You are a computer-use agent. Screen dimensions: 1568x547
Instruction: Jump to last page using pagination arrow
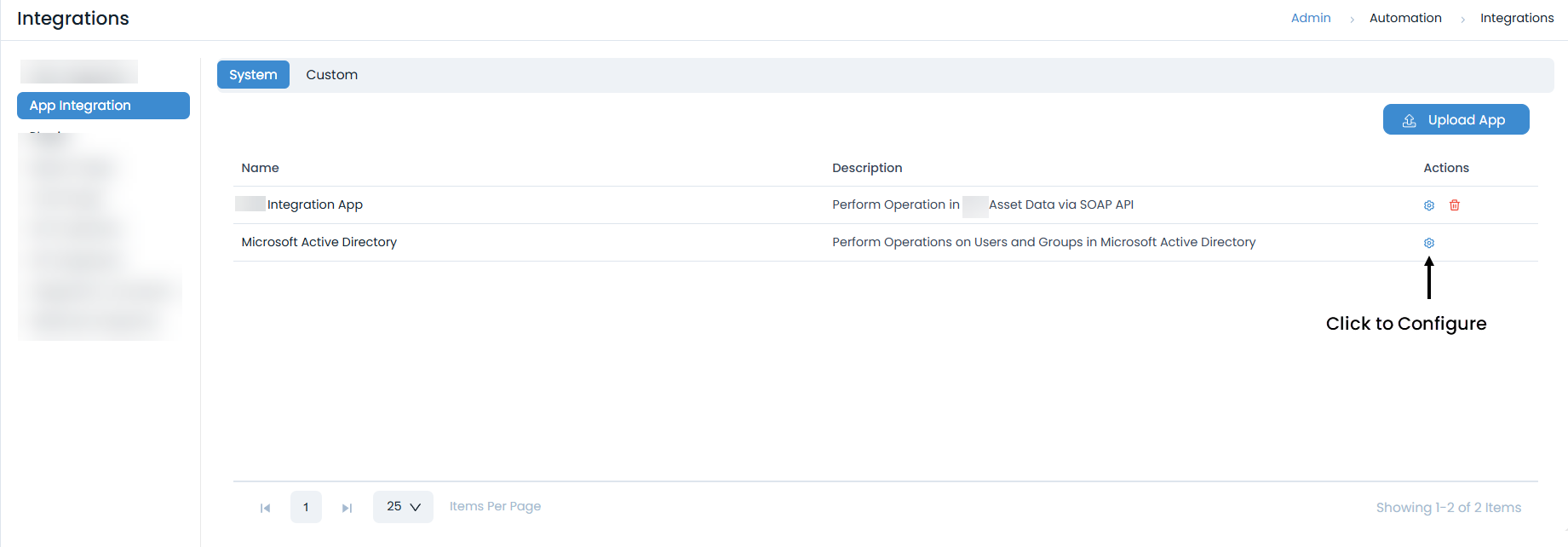coord(347,508)
